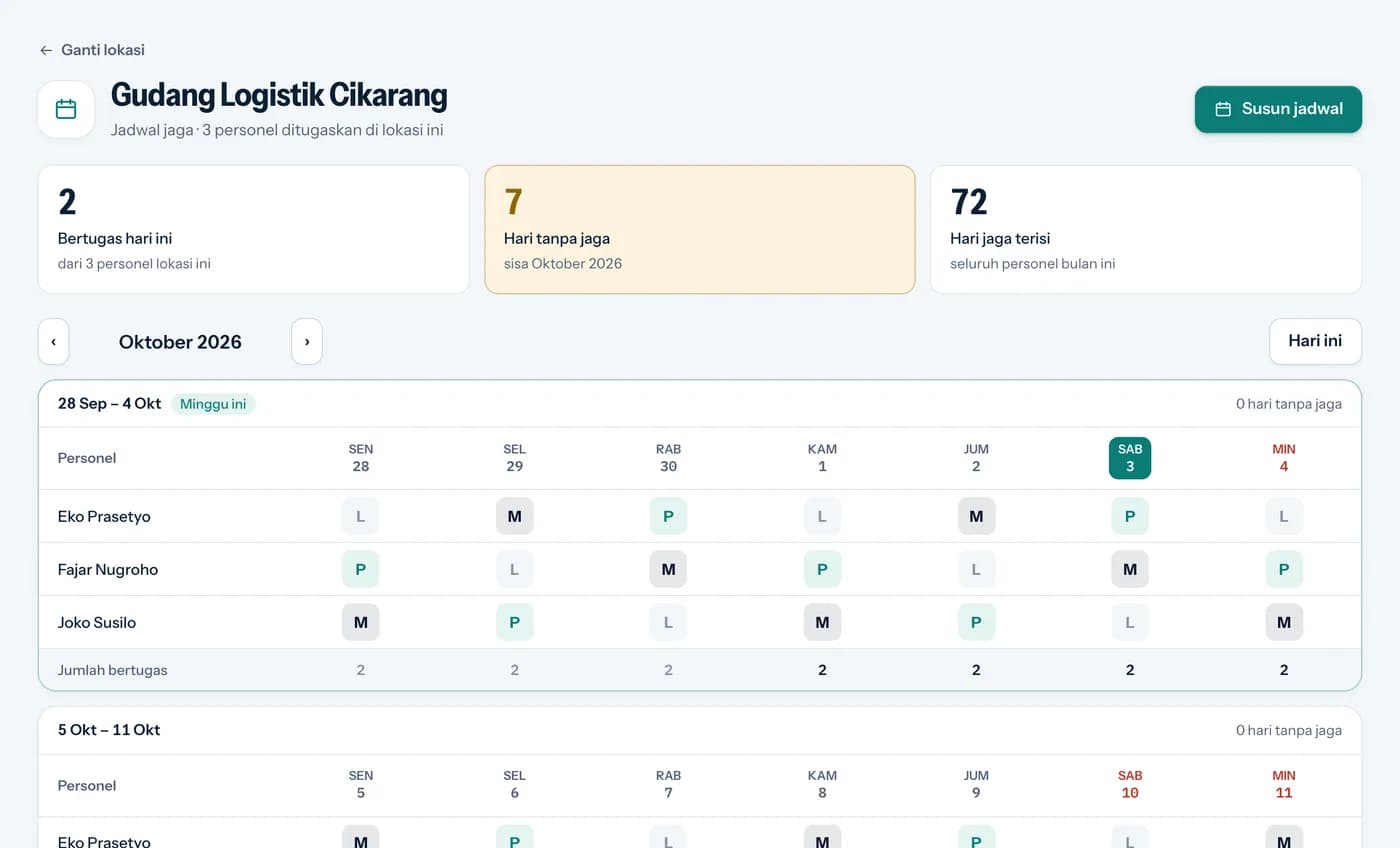1400x848 pixels.
Task: Select the MIN 4 day header
Action: (x=1284, y=458)
